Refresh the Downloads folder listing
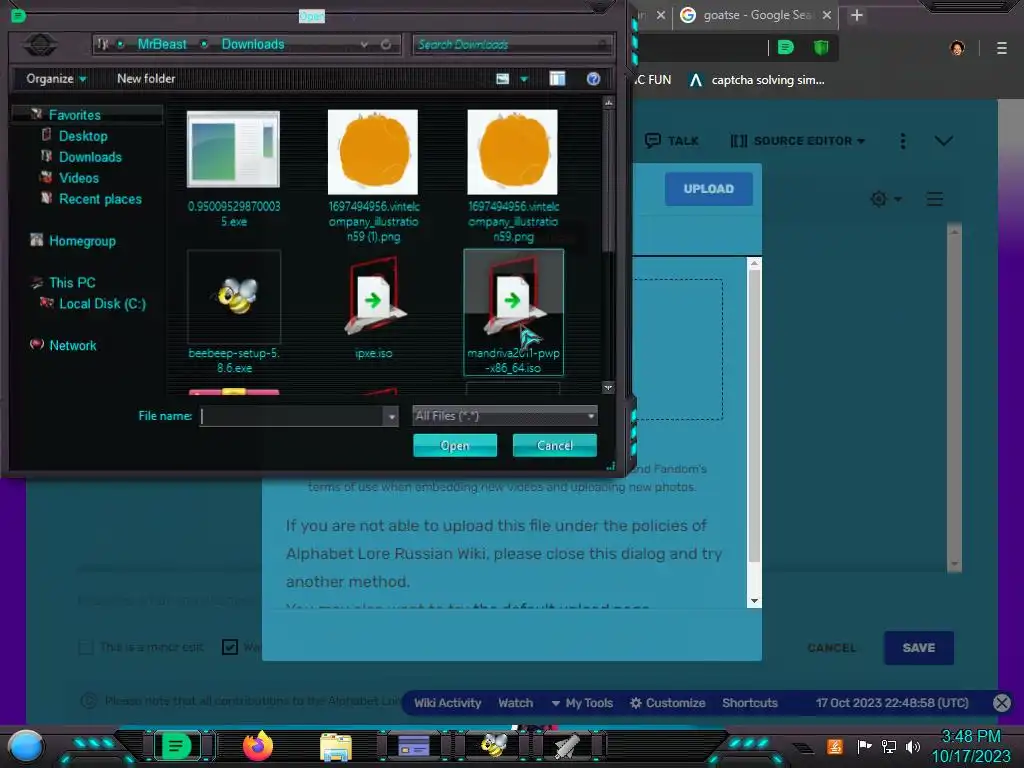The height and width of the screenshot is (768, 1024). tap(386, 44)
